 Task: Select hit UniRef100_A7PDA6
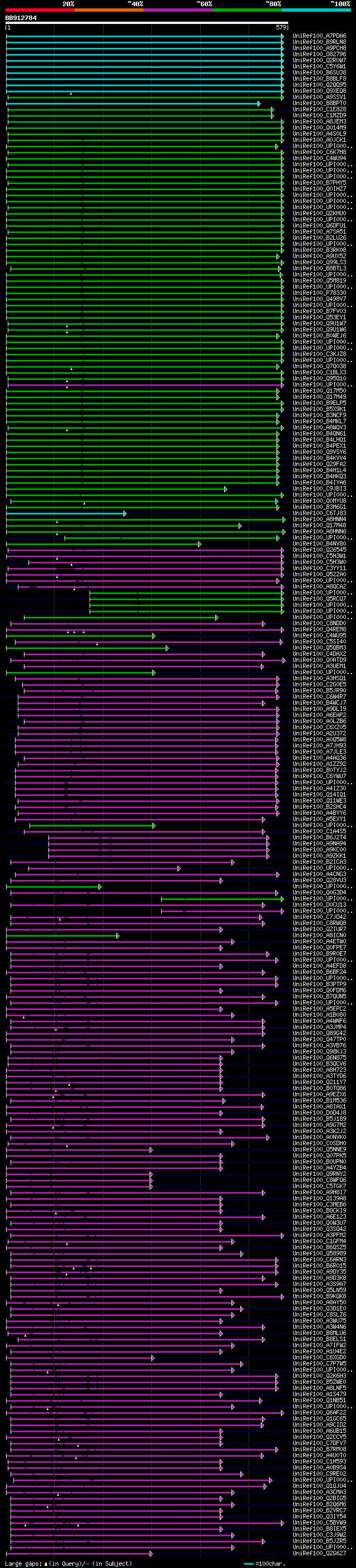(x=319, y=36)
